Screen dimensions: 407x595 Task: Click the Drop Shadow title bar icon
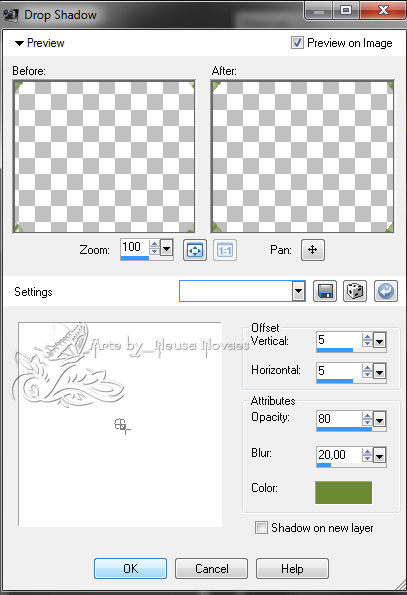[x=11, y=15]
